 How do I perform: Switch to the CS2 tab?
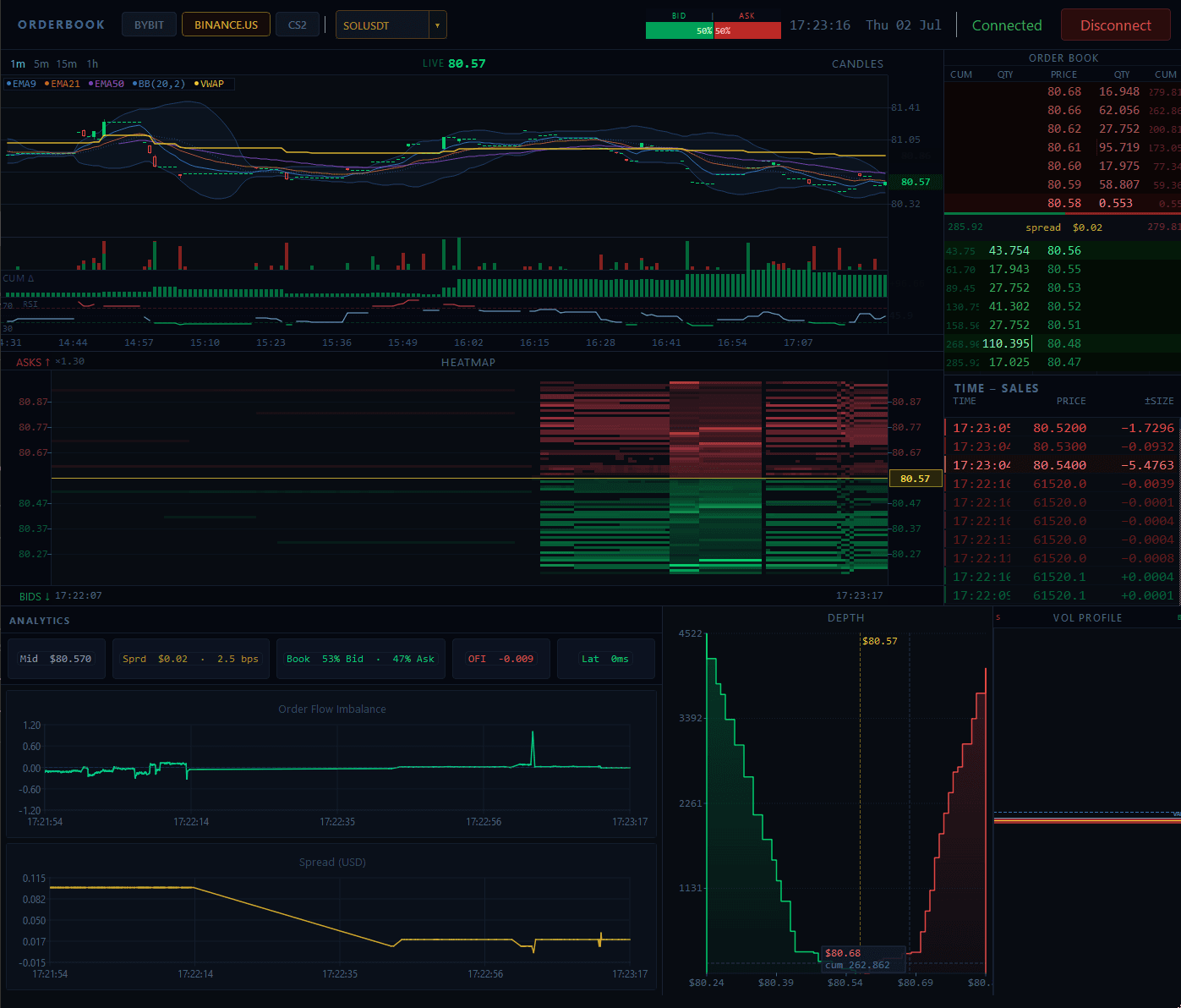click(297, 25)
